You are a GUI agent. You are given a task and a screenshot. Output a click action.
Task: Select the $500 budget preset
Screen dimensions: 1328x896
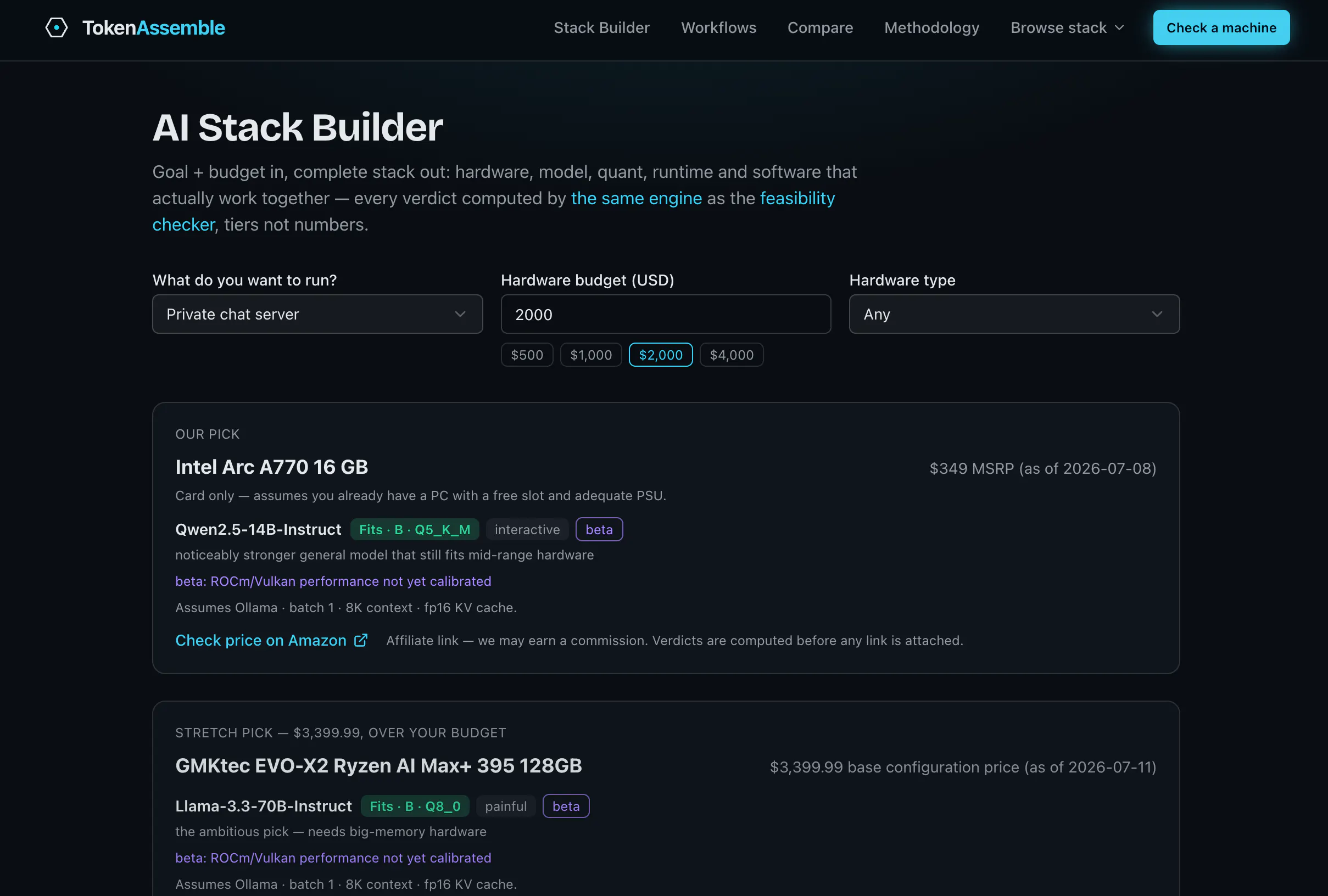click(527, 355)
